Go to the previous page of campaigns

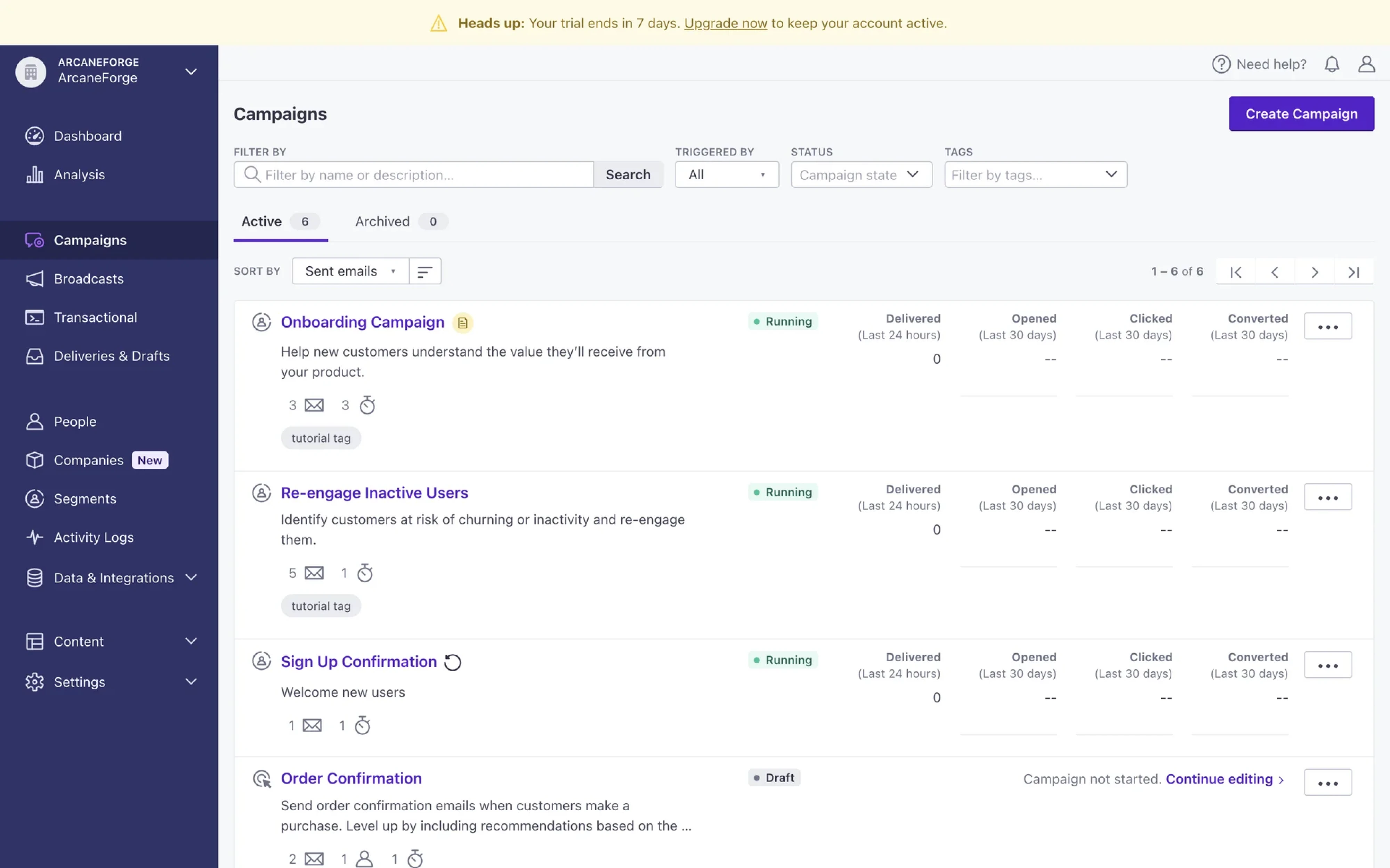tap(1275, 271)
